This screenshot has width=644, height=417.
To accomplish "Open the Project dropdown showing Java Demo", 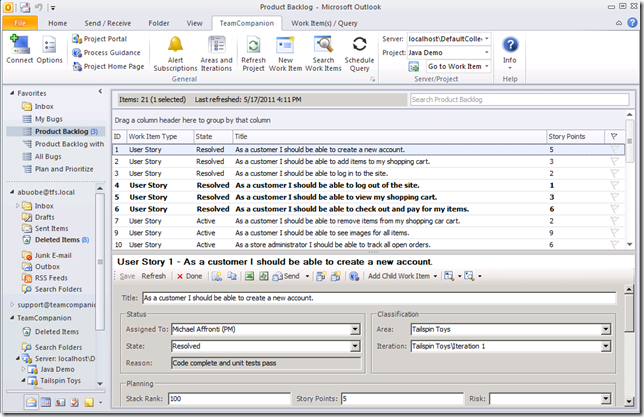I will [487, 53].
